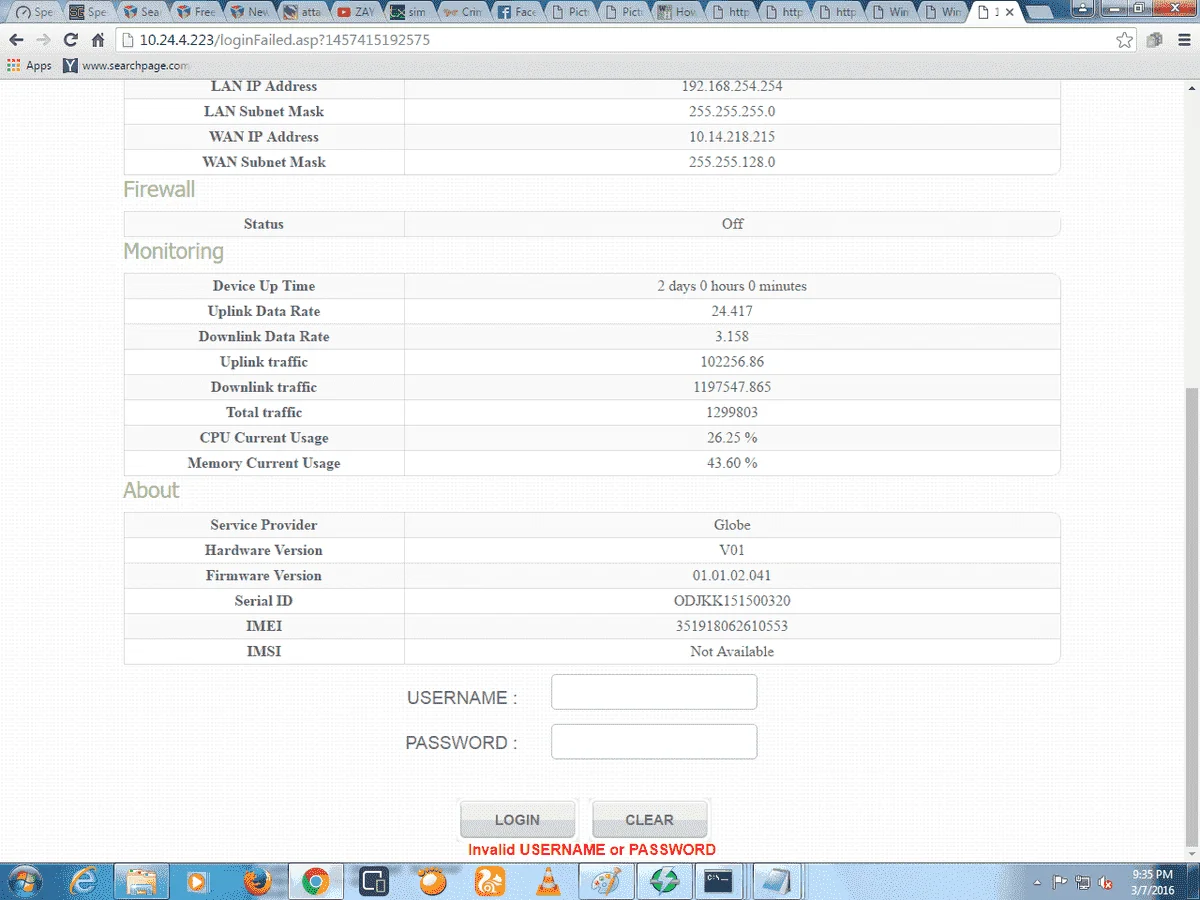Click the Invalid USERNAME or PASSWORD message

[x=592, y=850]
